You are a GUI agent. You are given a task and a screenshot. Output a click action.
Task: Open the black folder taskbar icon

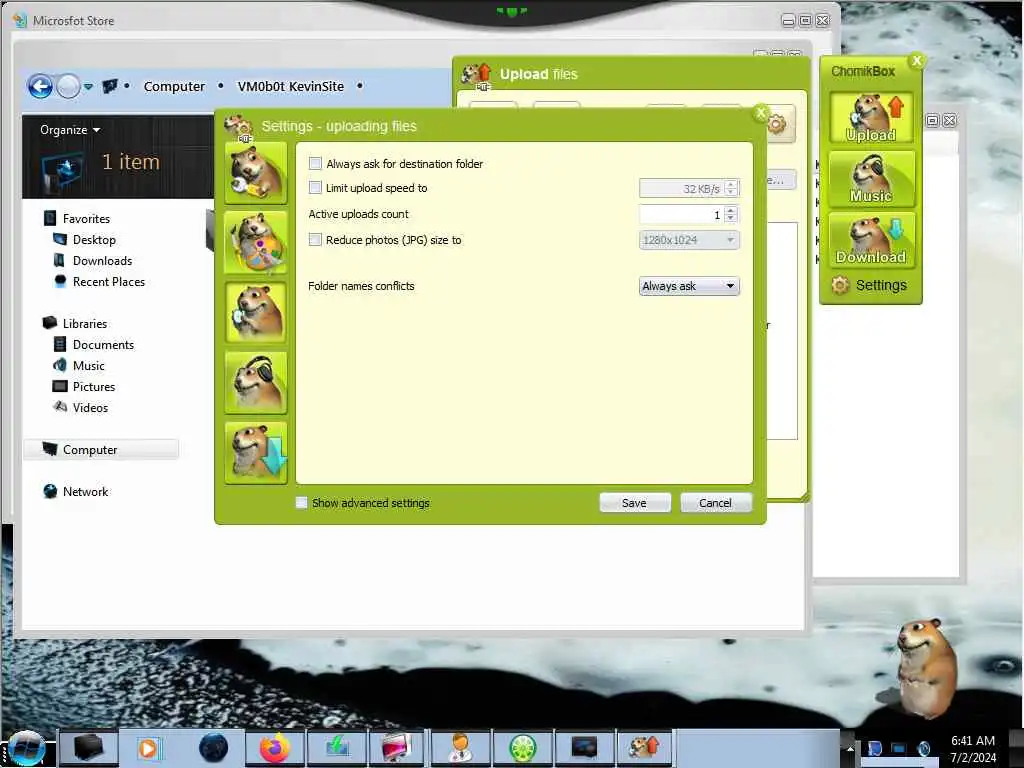(88, 748)
